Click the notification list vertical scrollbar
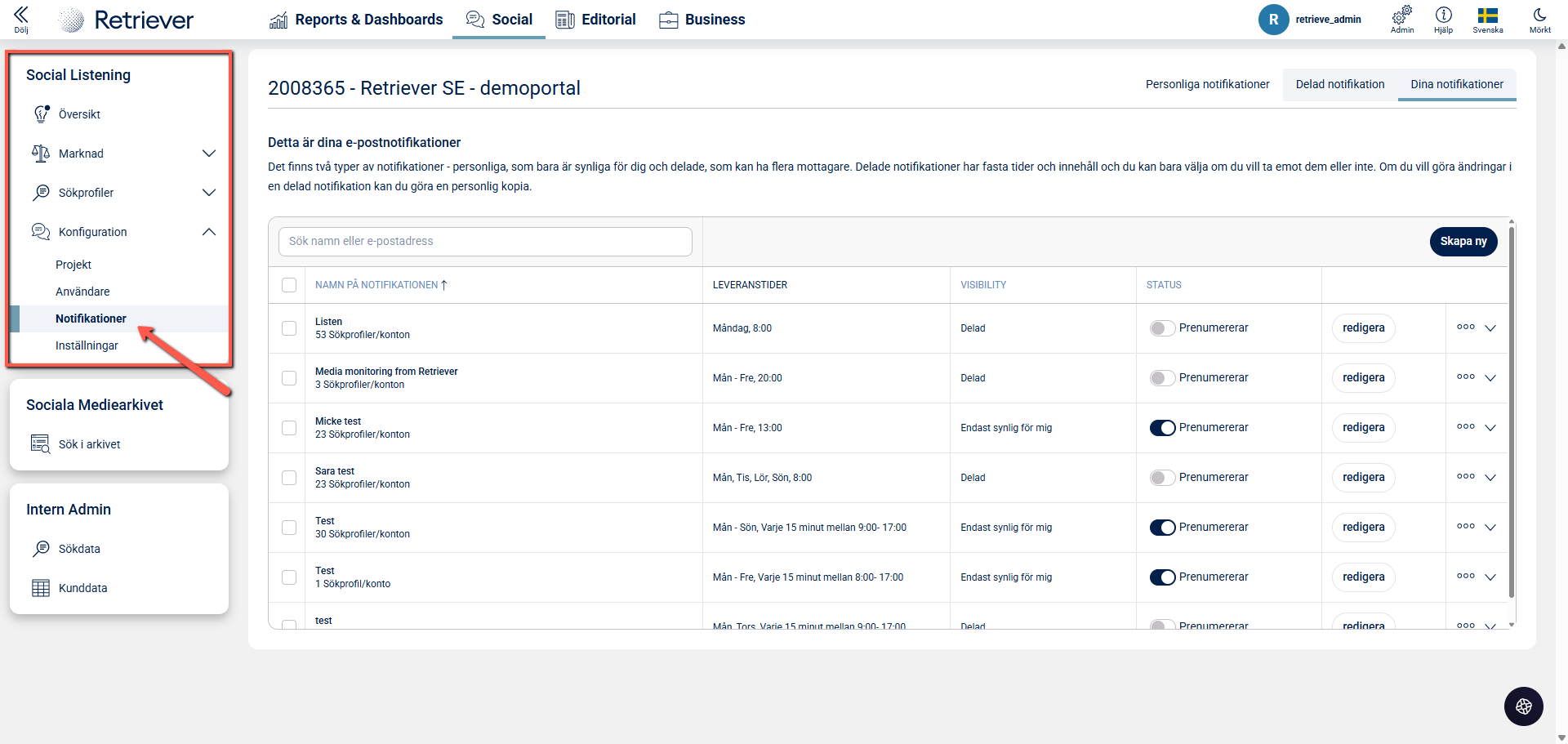The width and height of the screenshot is (1568, 744). [1511, 408]
